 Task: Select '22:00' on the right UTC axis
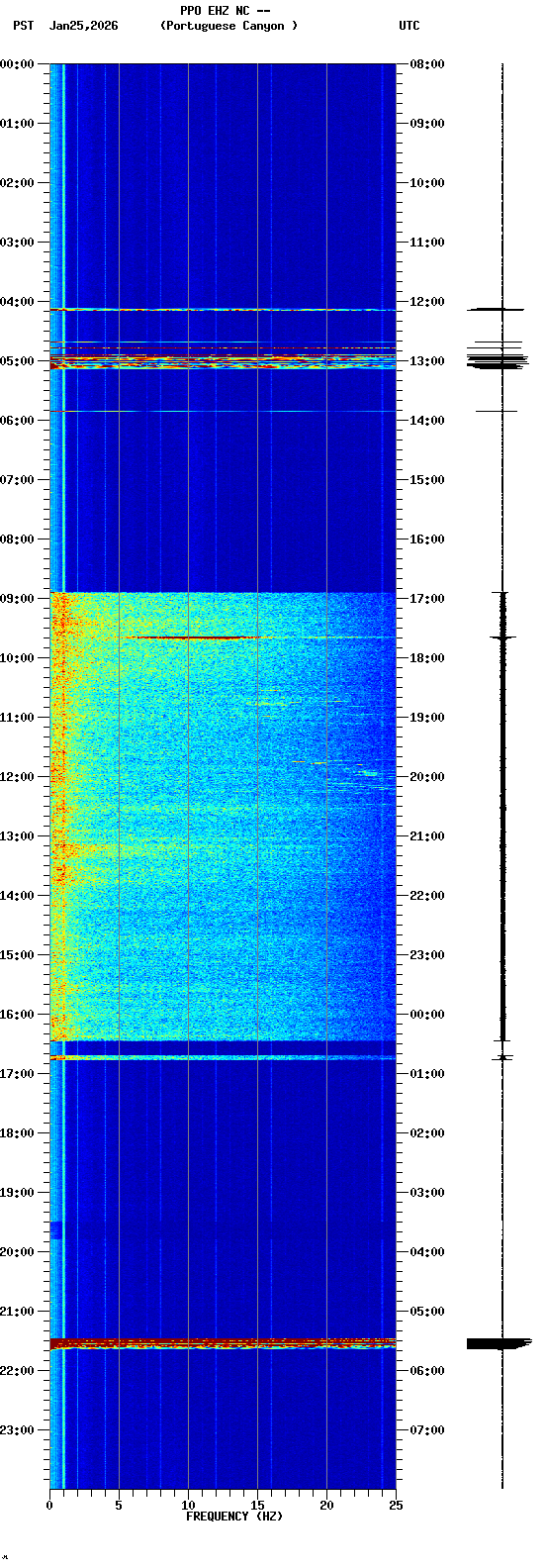pyautogui.click(x=426, y=896)
